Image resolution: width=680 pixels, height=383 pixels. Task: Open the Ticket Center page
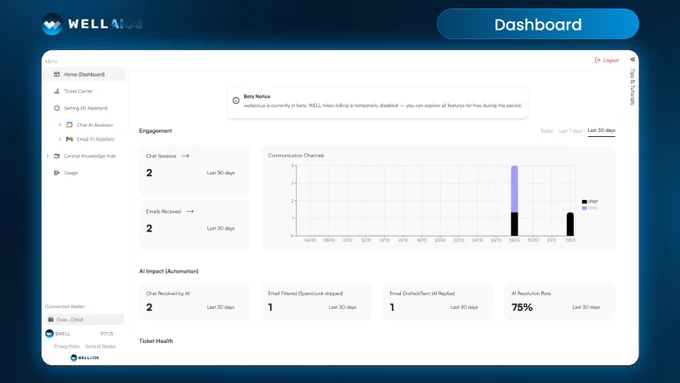point(78,91)
